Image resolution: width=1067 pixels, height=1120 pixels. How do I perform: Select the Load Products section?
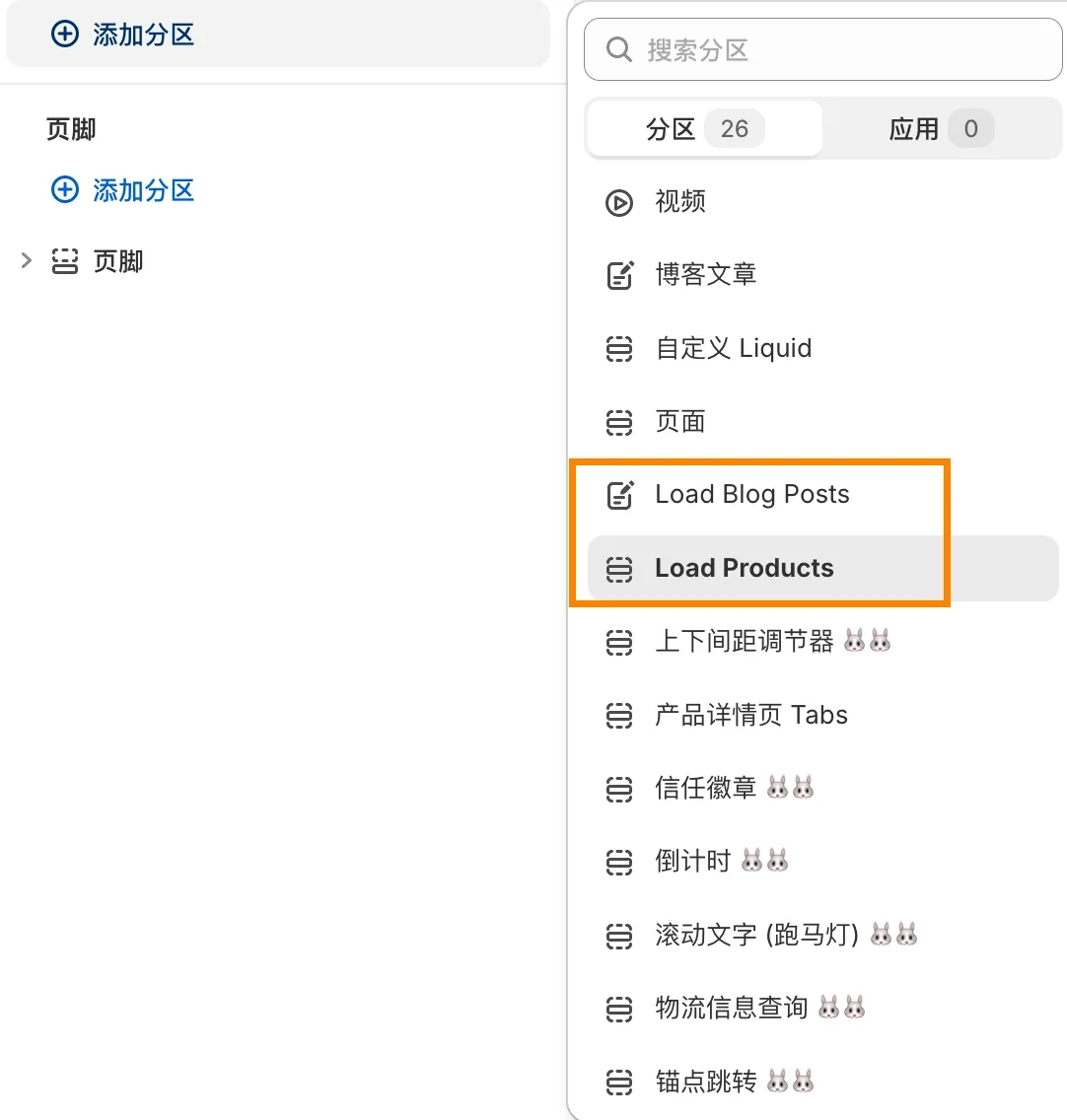(x=743, y=569)
